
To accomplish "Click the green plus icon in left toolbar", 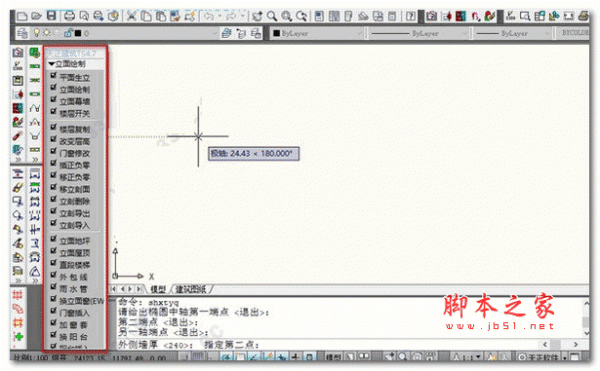I will (x=18, y=337).
